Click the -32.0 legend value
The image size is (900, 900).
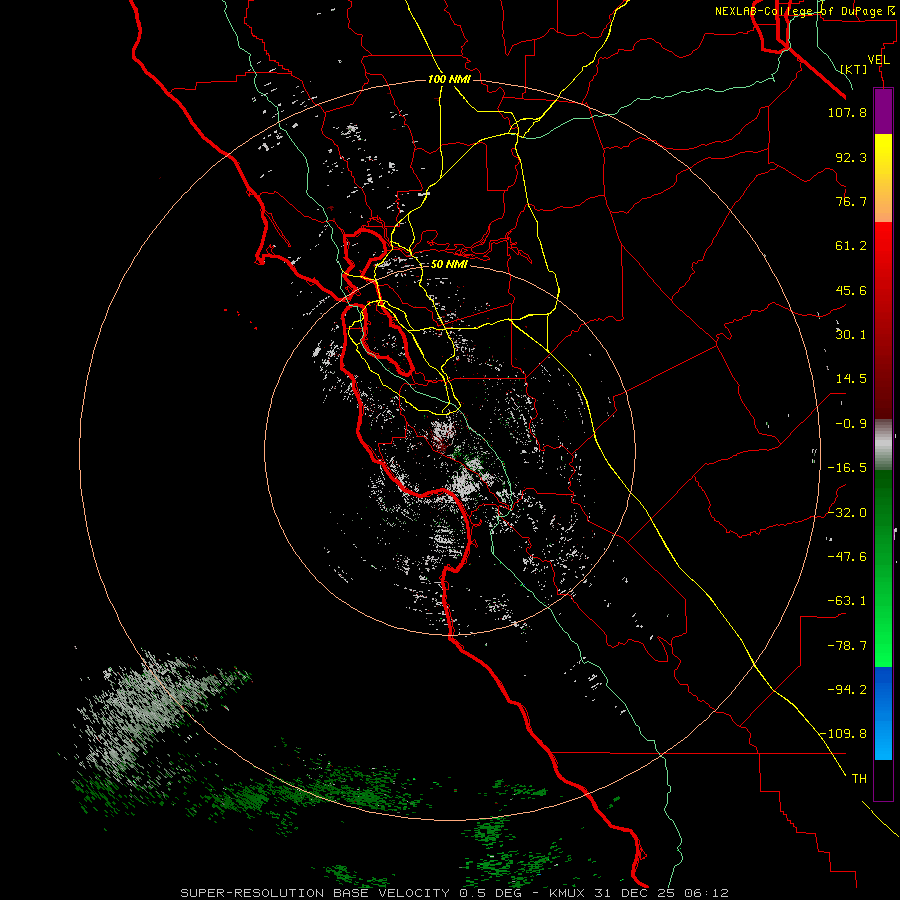tap(847, 513)
